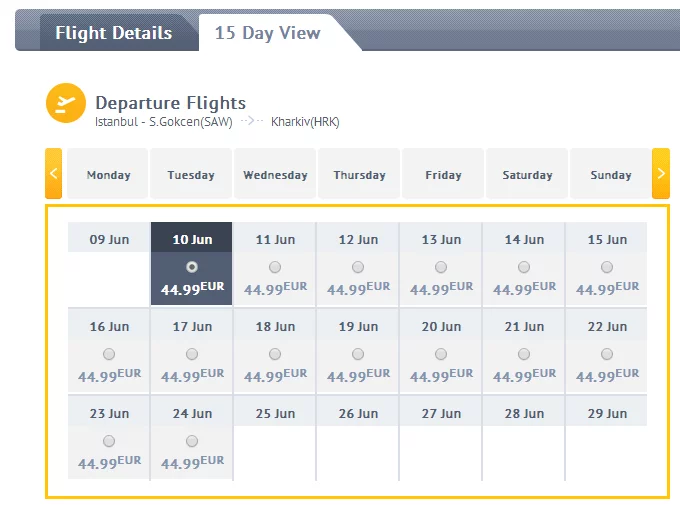This screenshot has height=506, width=680.
Task: Go to next week with right arrow
Action: 660,173
